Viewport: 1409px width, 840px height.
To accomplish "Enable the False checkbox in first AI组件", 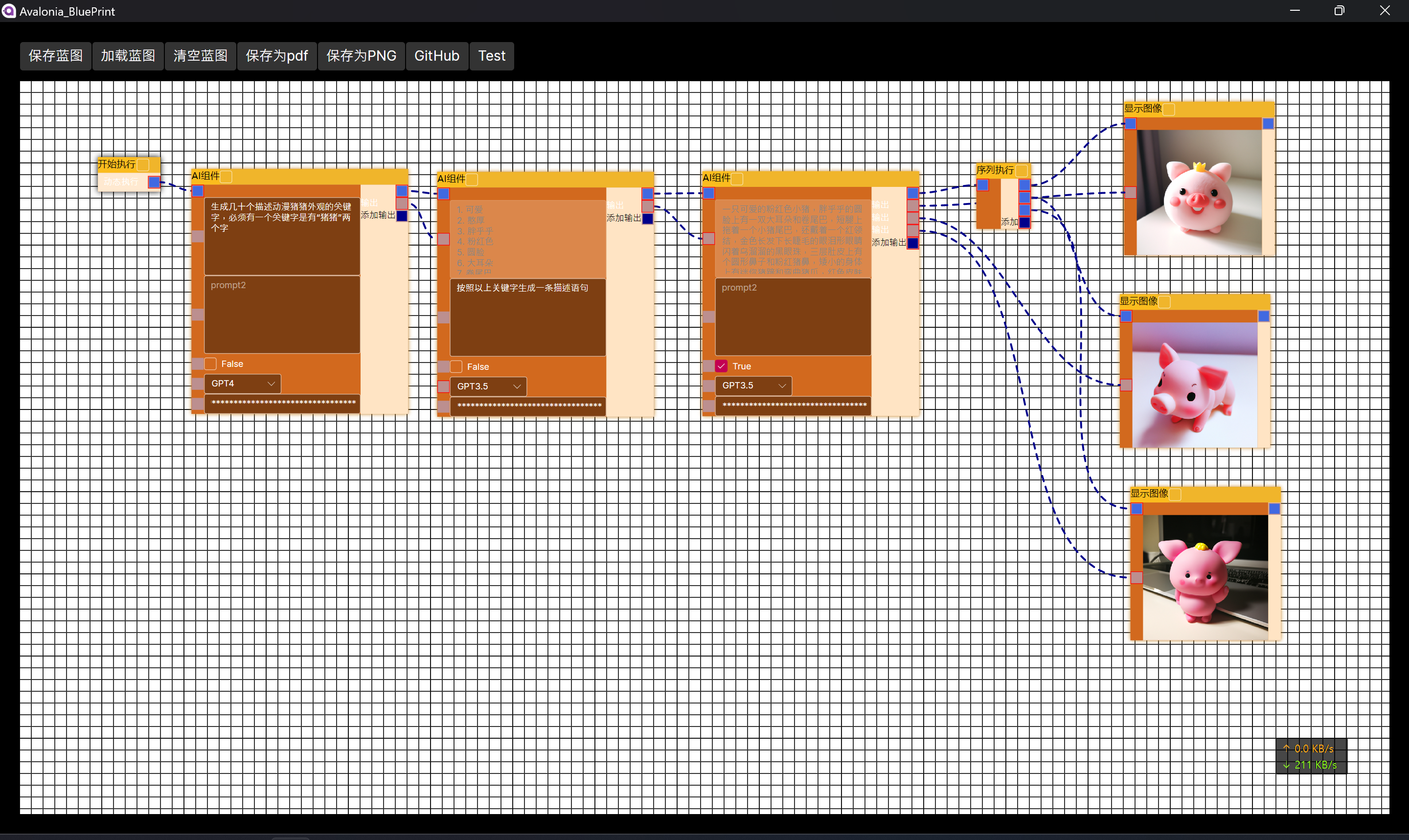I will [x=210, y=364].
